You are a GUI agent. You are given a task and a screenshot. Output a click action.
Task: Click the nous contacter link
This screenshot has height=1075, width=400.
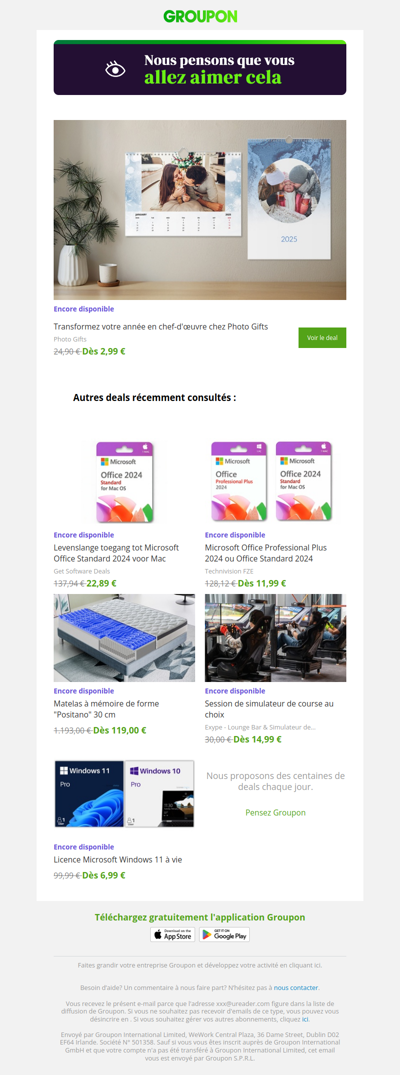pos(296,987)
